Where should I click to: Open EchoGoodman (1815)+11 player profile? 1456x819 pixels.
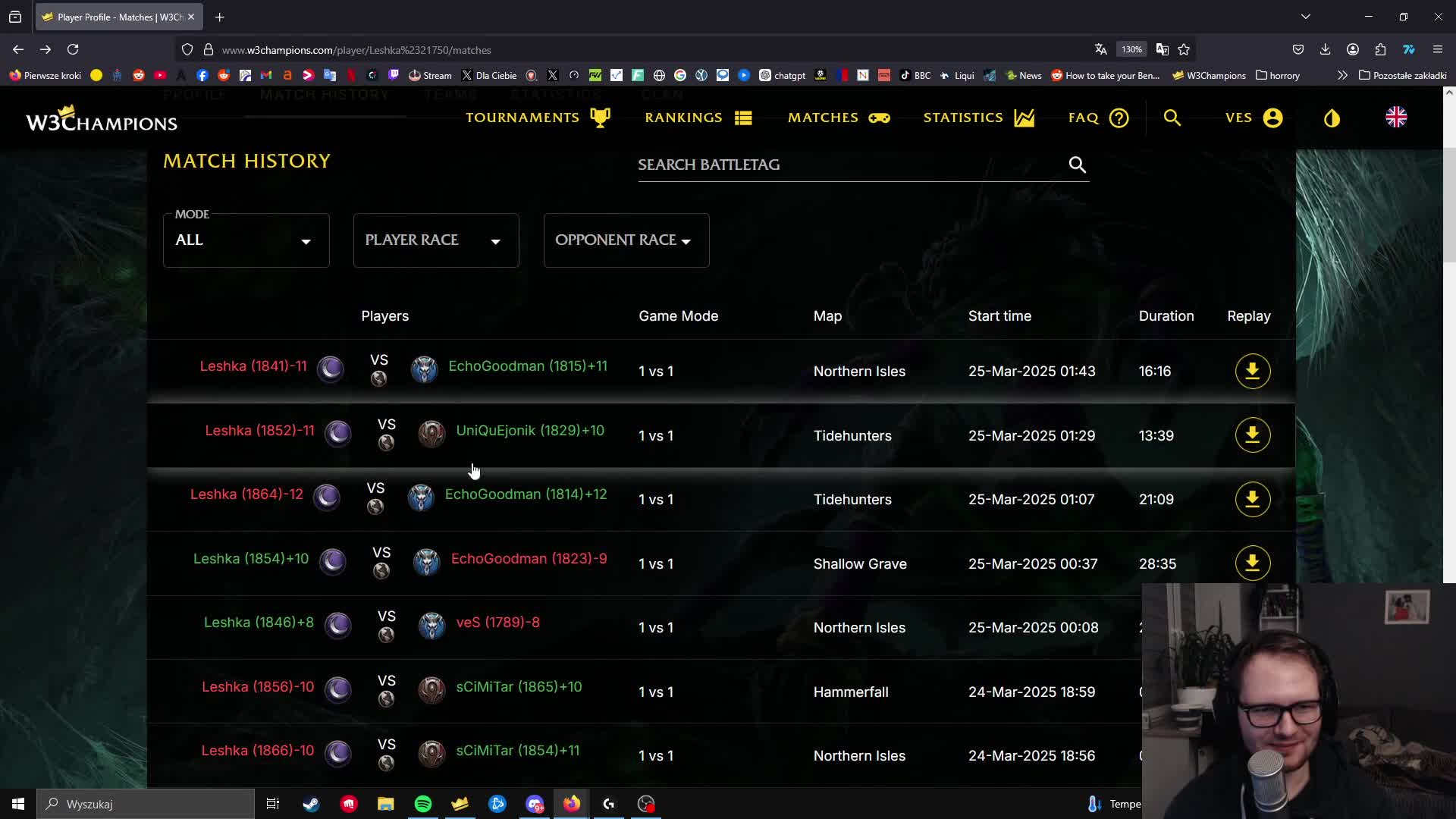coord(528,366)
